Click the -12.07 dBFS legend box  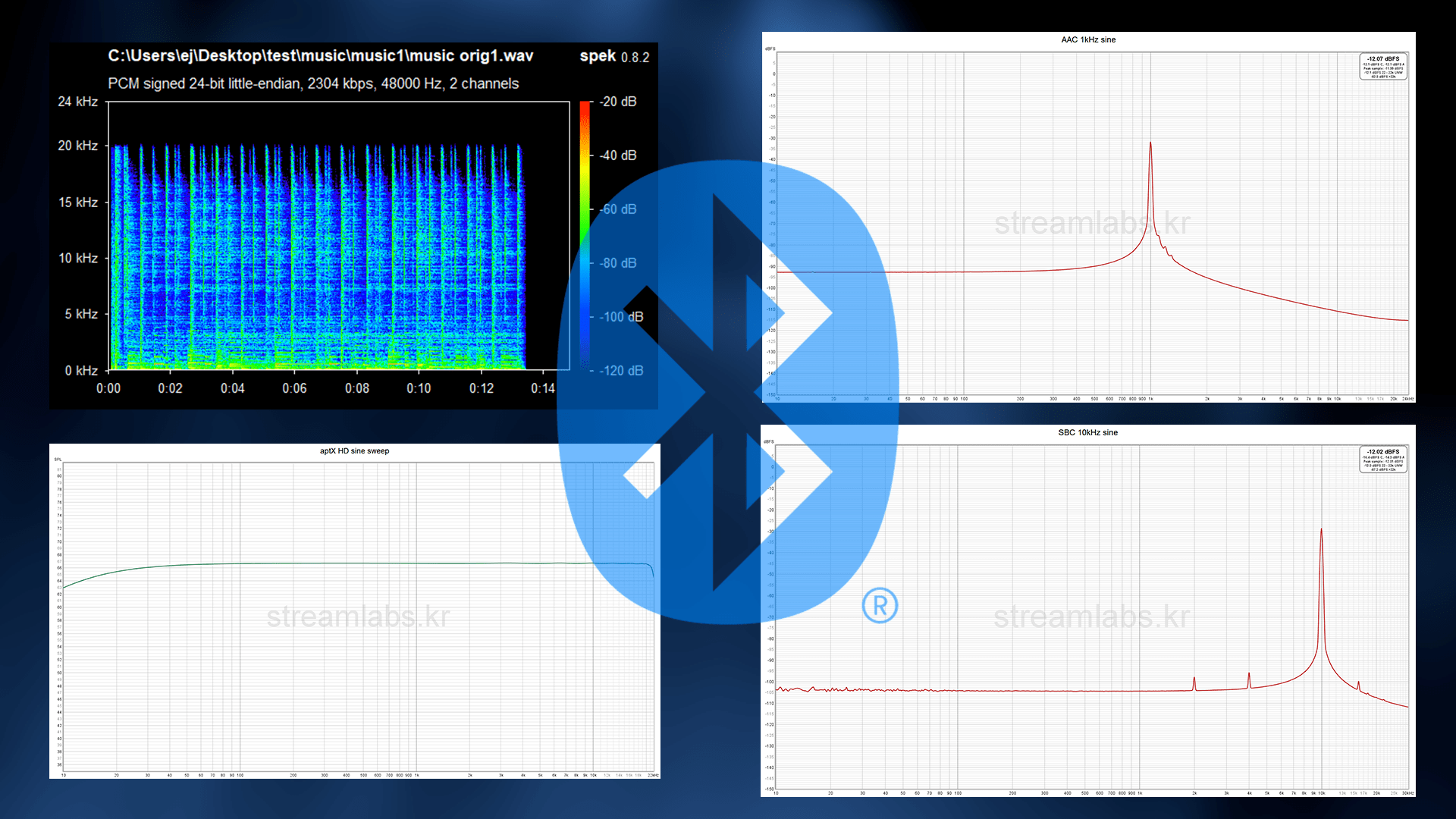pos(1383,67)
